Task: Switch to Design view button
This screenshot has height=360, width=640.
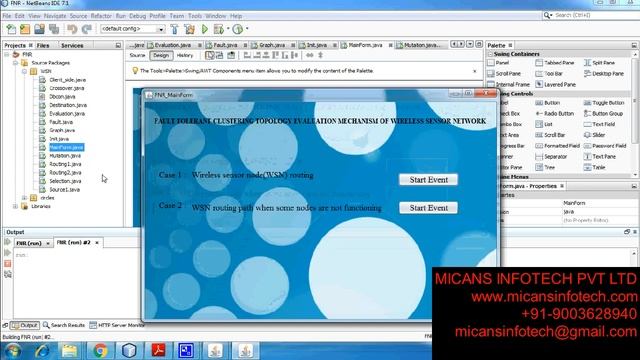Action: tap(161, 55)
